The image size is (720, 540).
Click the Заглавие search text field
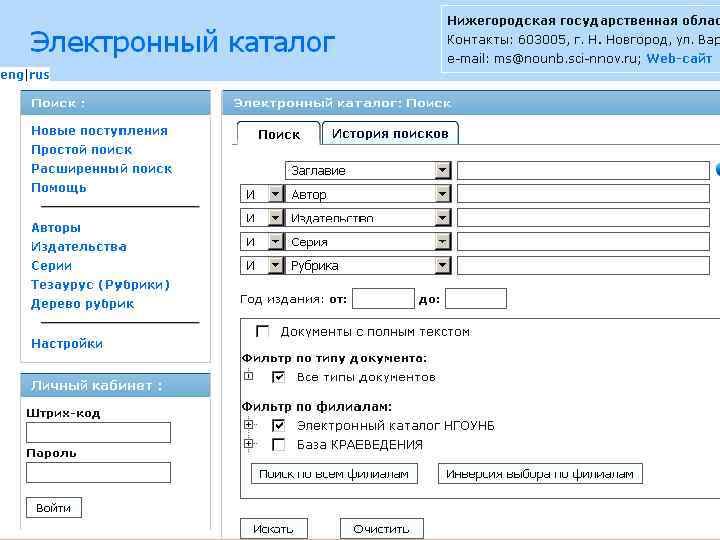click(583, 170)
